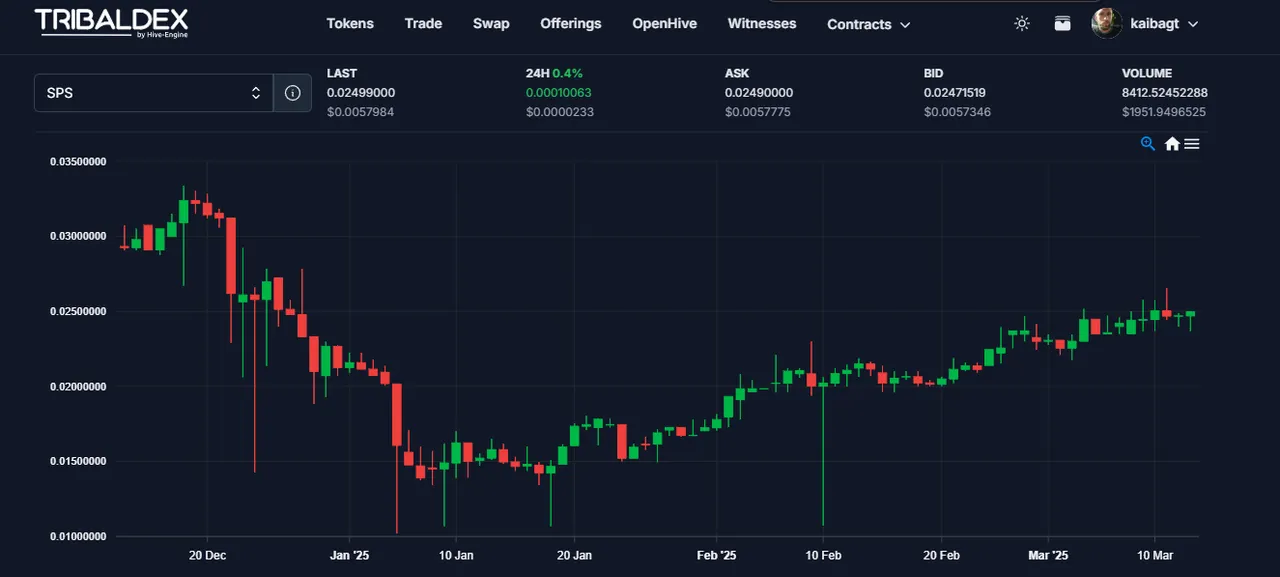Select the chart zoom magnifier tool
Viewport: 1280px width, 577px height.
click(x=1148, y=144)
